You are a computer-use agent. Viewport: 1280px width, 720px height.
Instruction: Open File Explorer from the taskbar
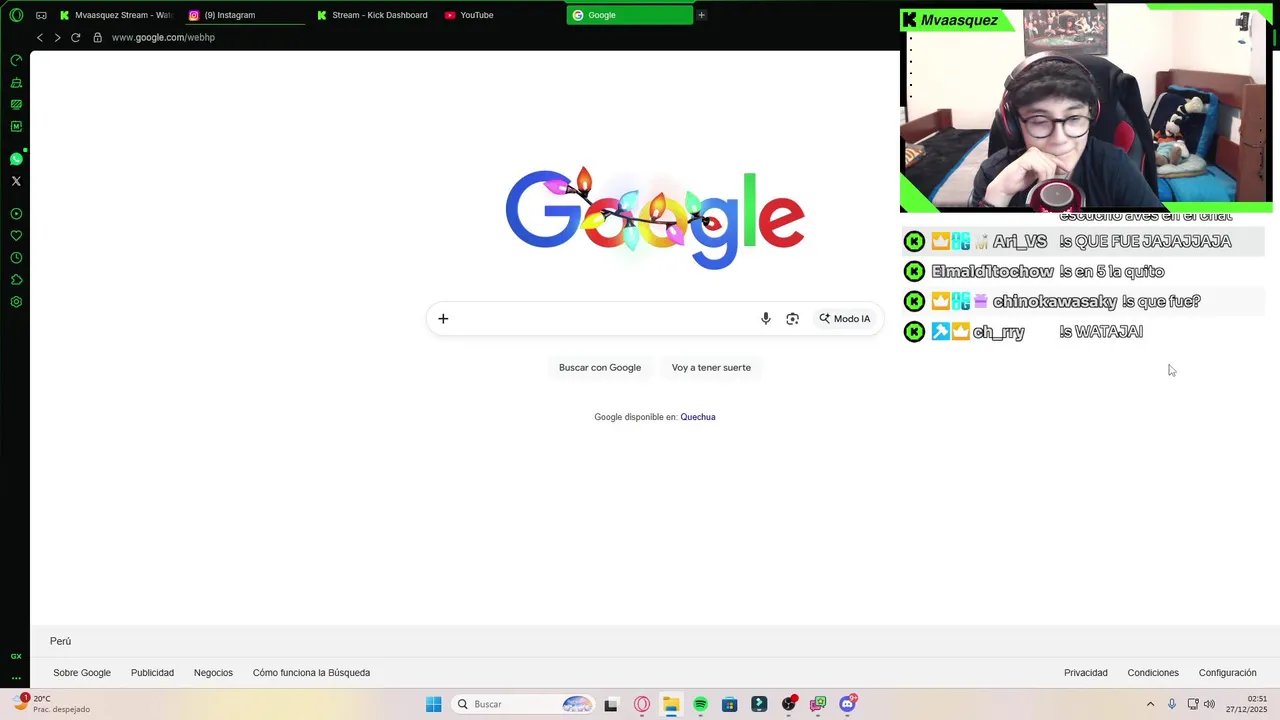click(671, 704)
